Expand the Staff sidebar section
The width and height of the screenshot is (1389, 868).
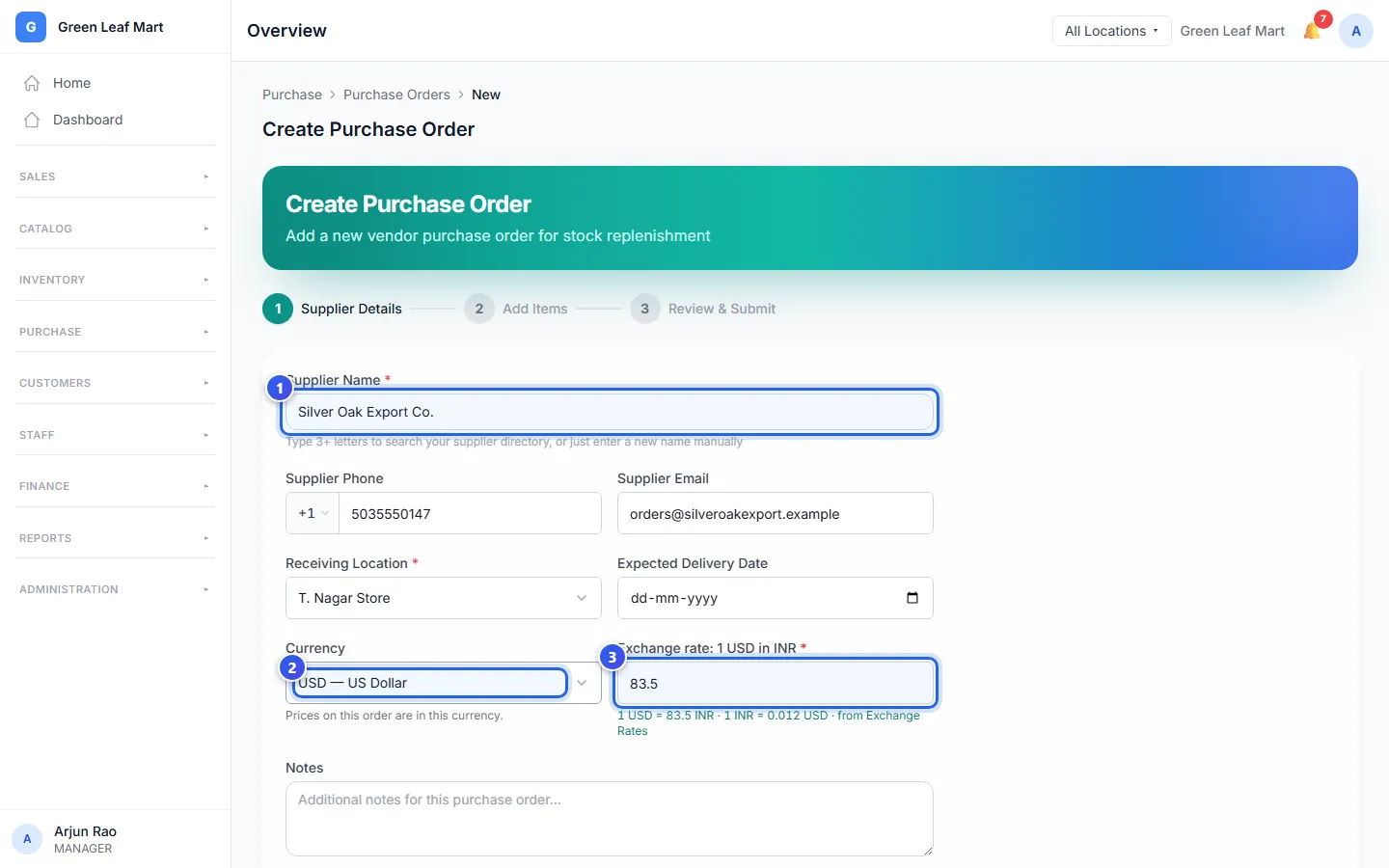tap(116, 435)
